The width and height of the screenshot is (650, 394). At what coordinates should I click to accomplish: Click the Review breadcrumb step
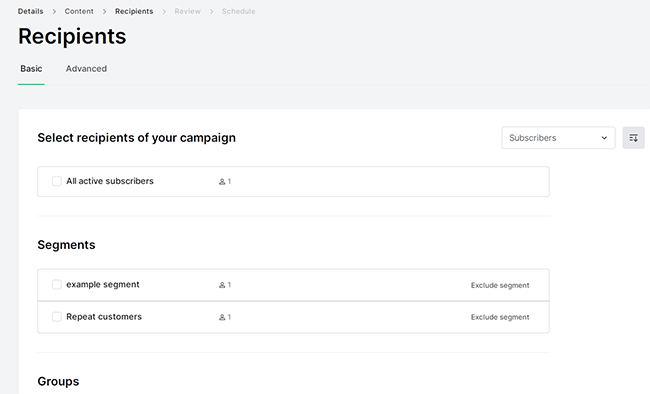tap(187, 11)
